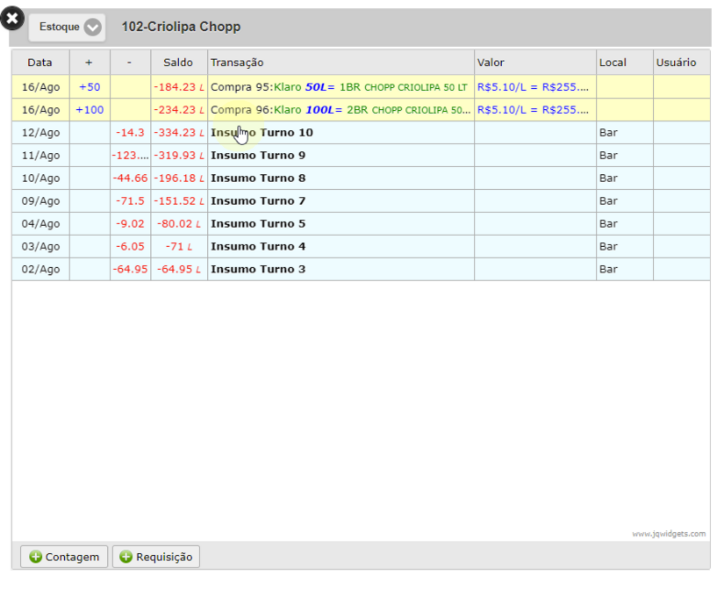Click the -71 L saldo cell
Viewport: 720px width, 600px height.
coord(179,247)
